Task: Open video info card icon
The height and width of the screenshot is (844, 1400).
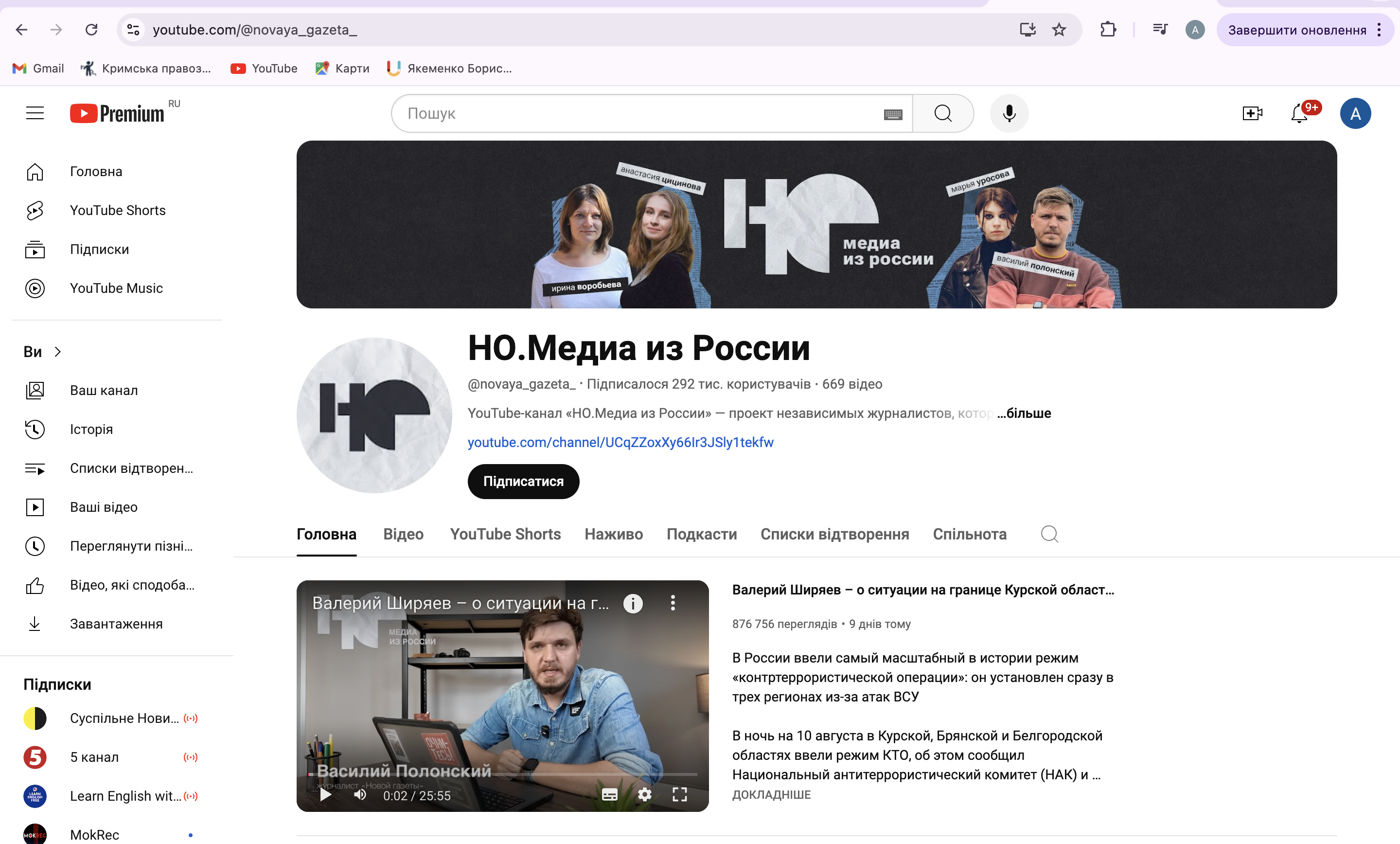Action: point(633,603)
